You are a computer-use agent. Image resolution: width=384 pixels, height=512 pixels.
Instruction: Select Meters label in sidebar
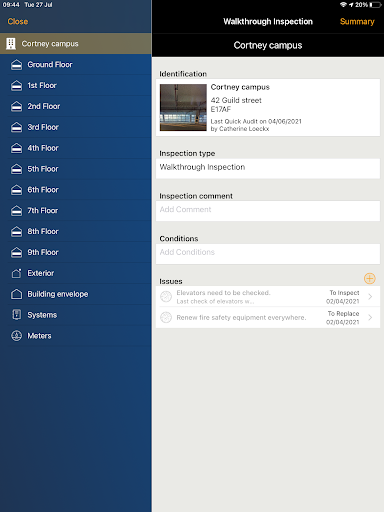coord(39,336)
